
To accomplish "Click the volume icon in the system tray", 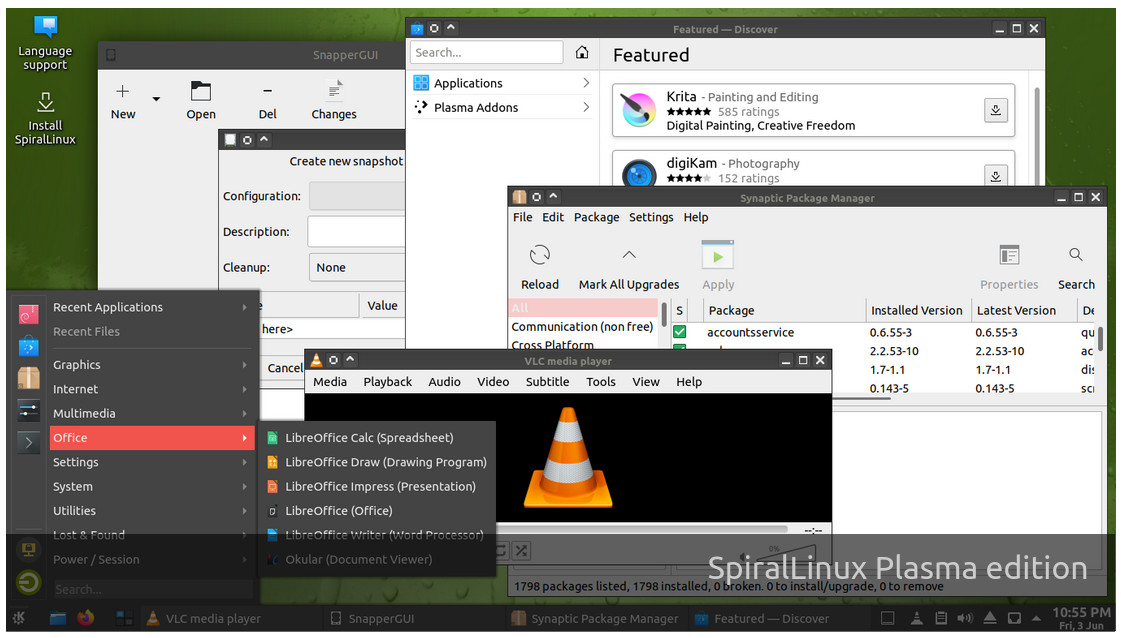I will click(965, 618).
